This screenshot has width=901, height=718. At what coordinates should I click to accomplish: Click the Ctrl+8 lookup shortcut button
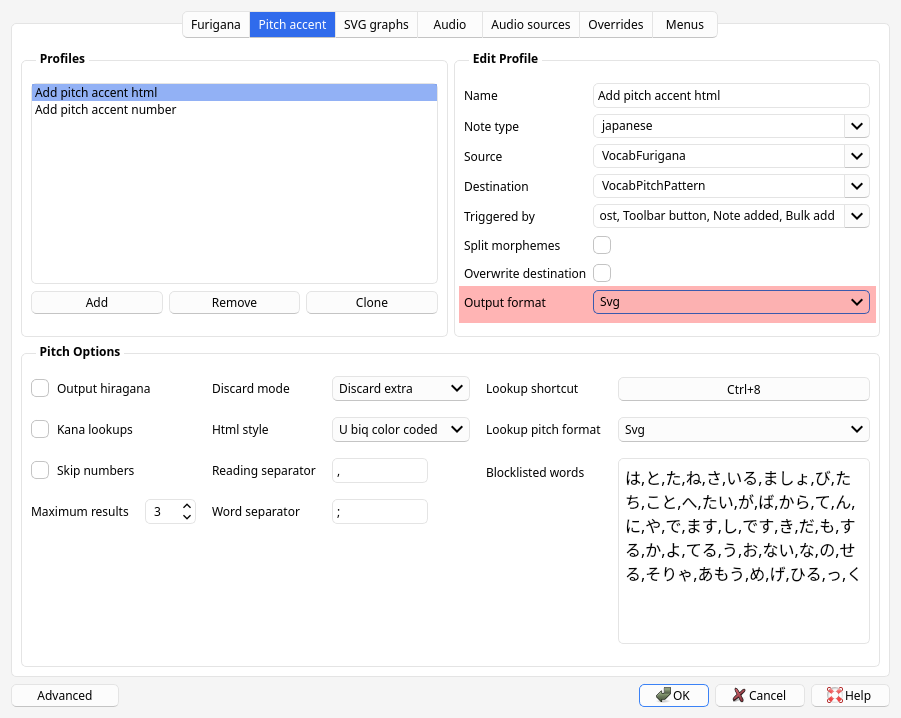tap(743, 389)
